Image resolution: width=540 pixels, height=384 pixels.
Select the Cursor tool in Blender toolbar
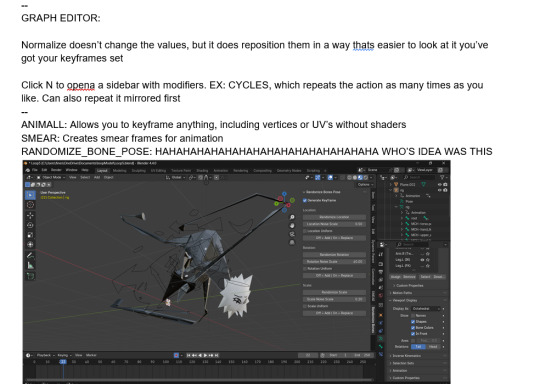30,205
